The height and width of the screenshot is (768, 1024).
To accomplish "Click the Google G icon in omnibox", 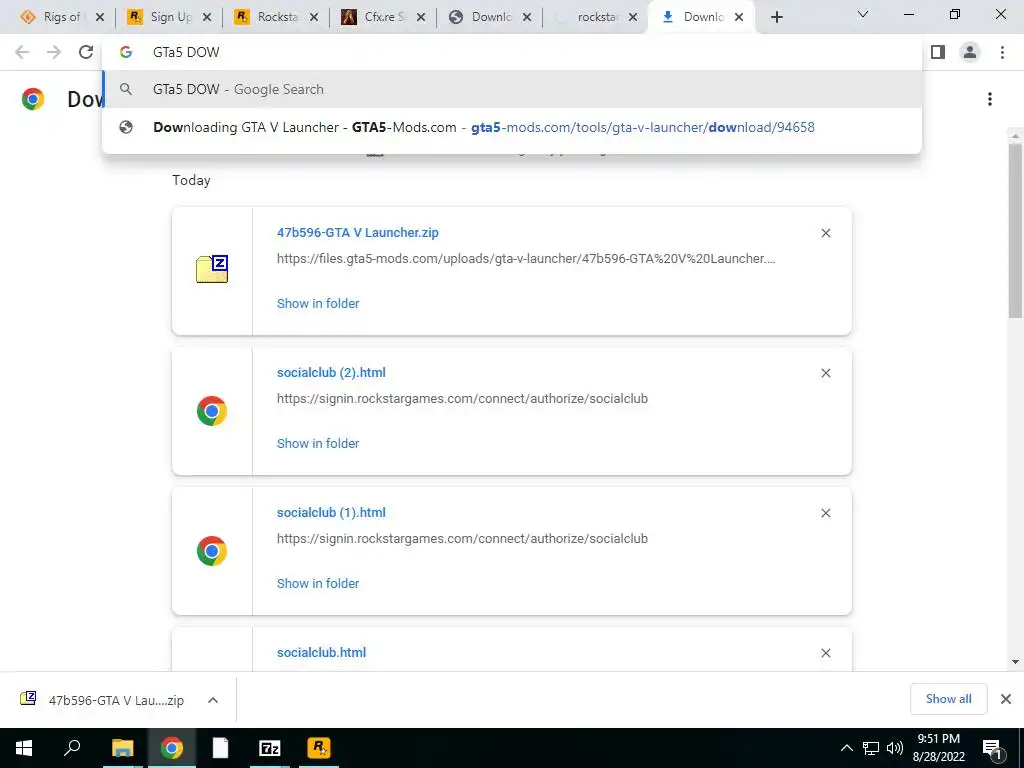I will click(126, 52).
